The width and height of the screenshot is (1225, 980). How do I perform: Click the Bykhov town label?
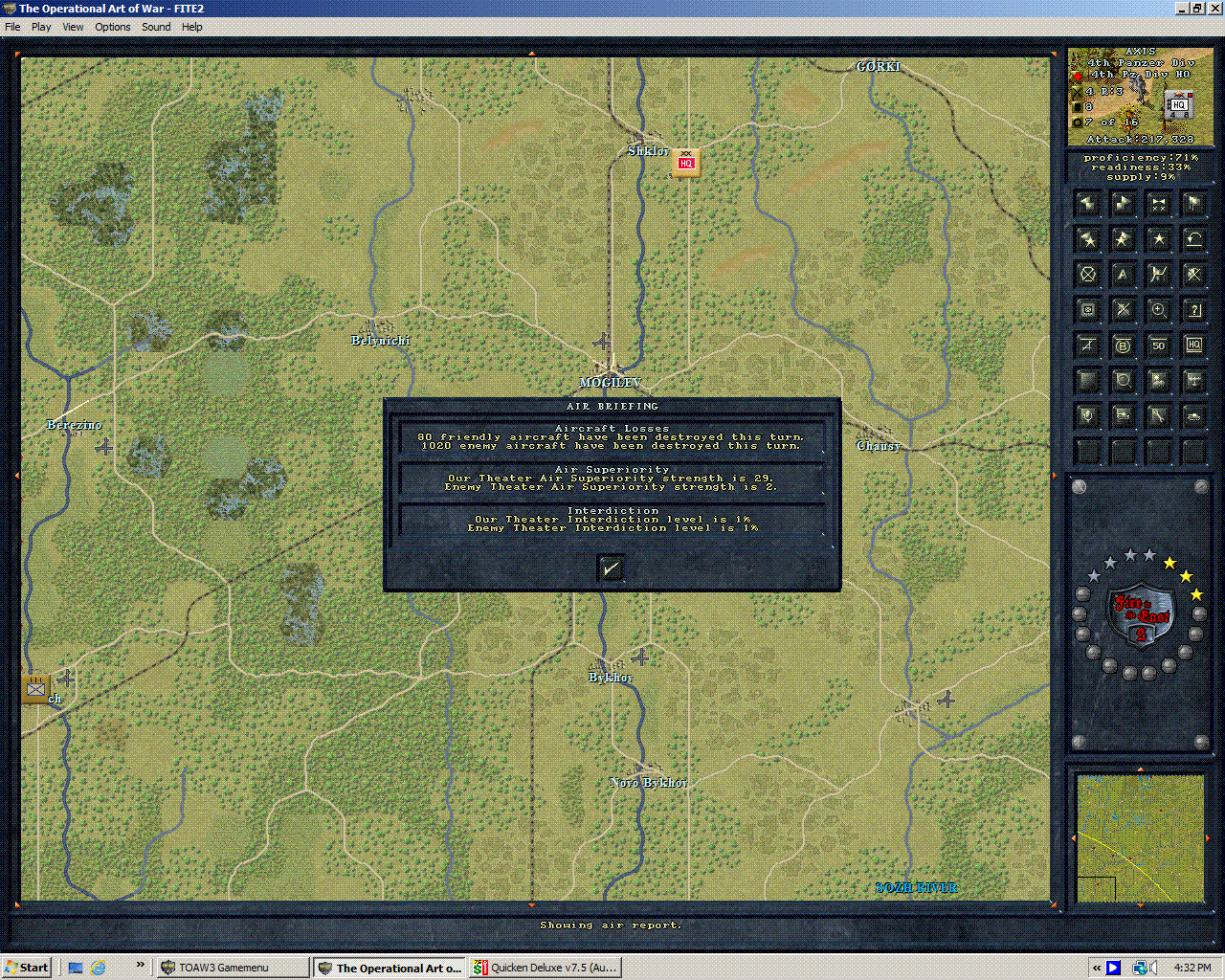[611, 678]
